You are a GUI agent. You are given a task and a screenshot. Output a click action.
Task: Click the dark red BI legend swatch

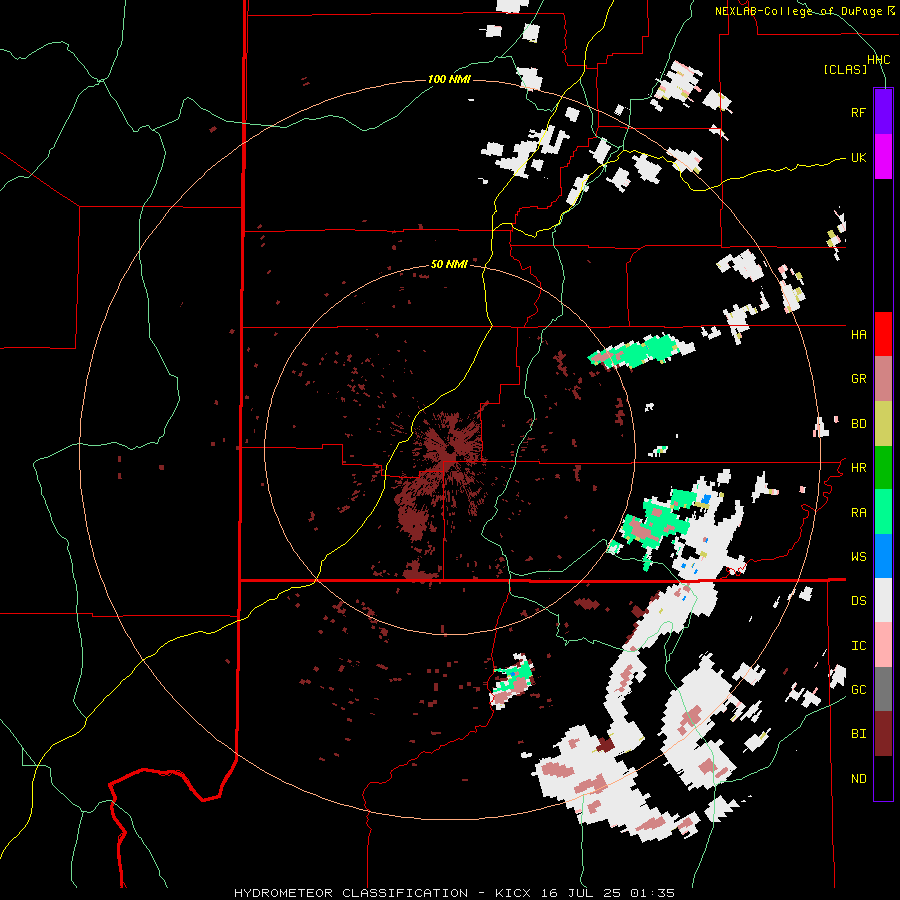(x=883, y=734)
